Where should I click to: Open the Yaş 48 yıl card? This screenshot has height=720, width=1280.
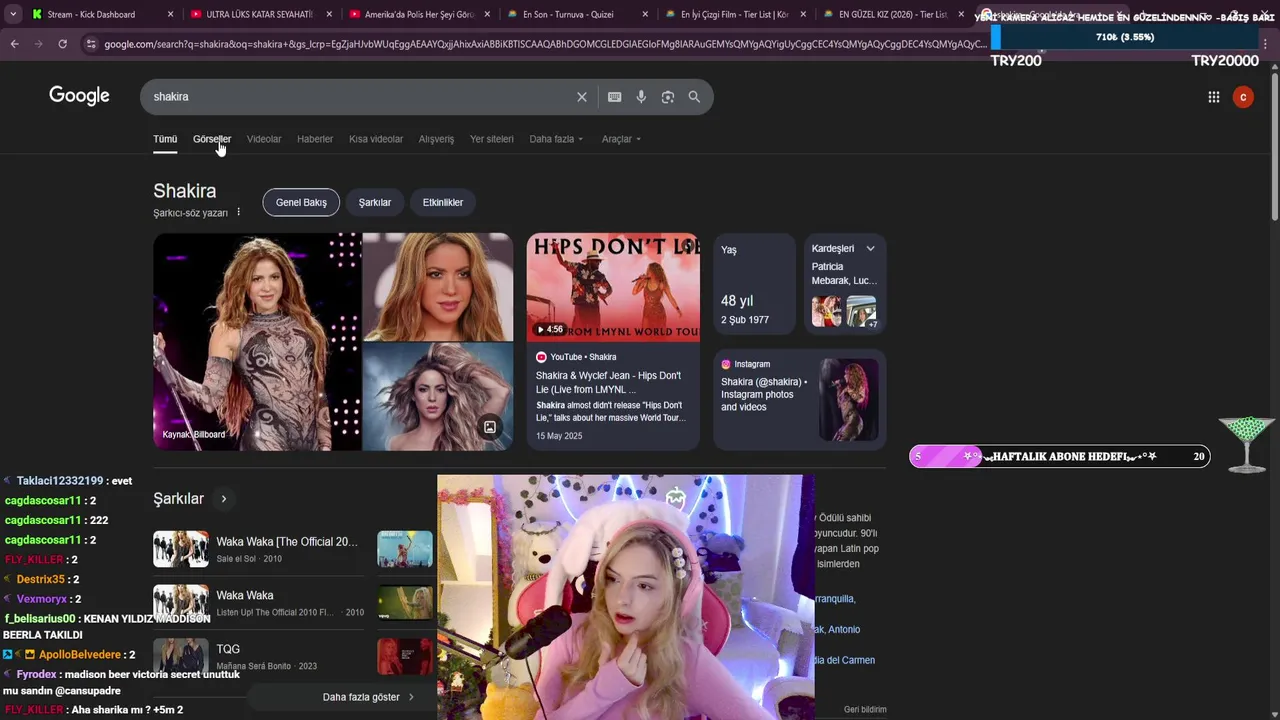tap(755, 286)
